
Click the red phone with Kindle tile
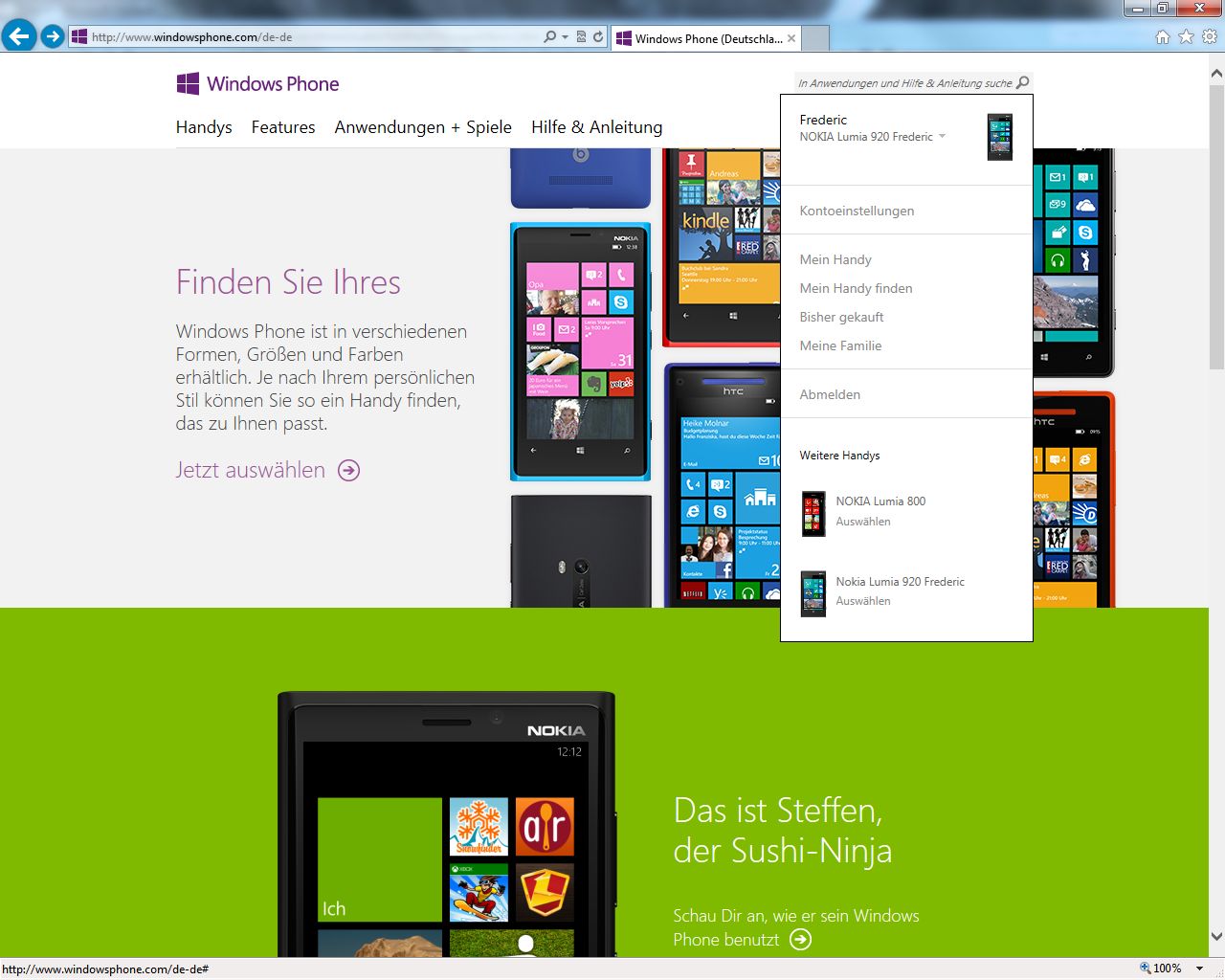tap(722, 247)
